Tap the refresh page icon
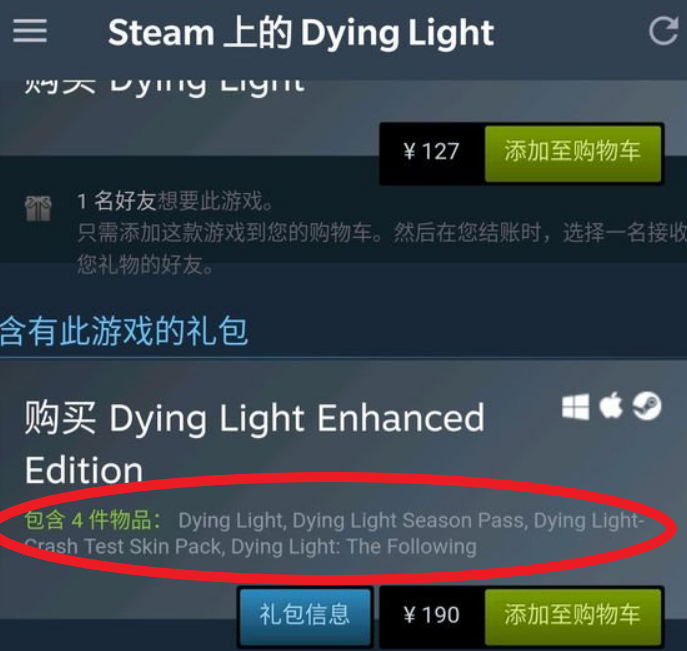This screenshot has width=687, height=651. click(663, 31)
